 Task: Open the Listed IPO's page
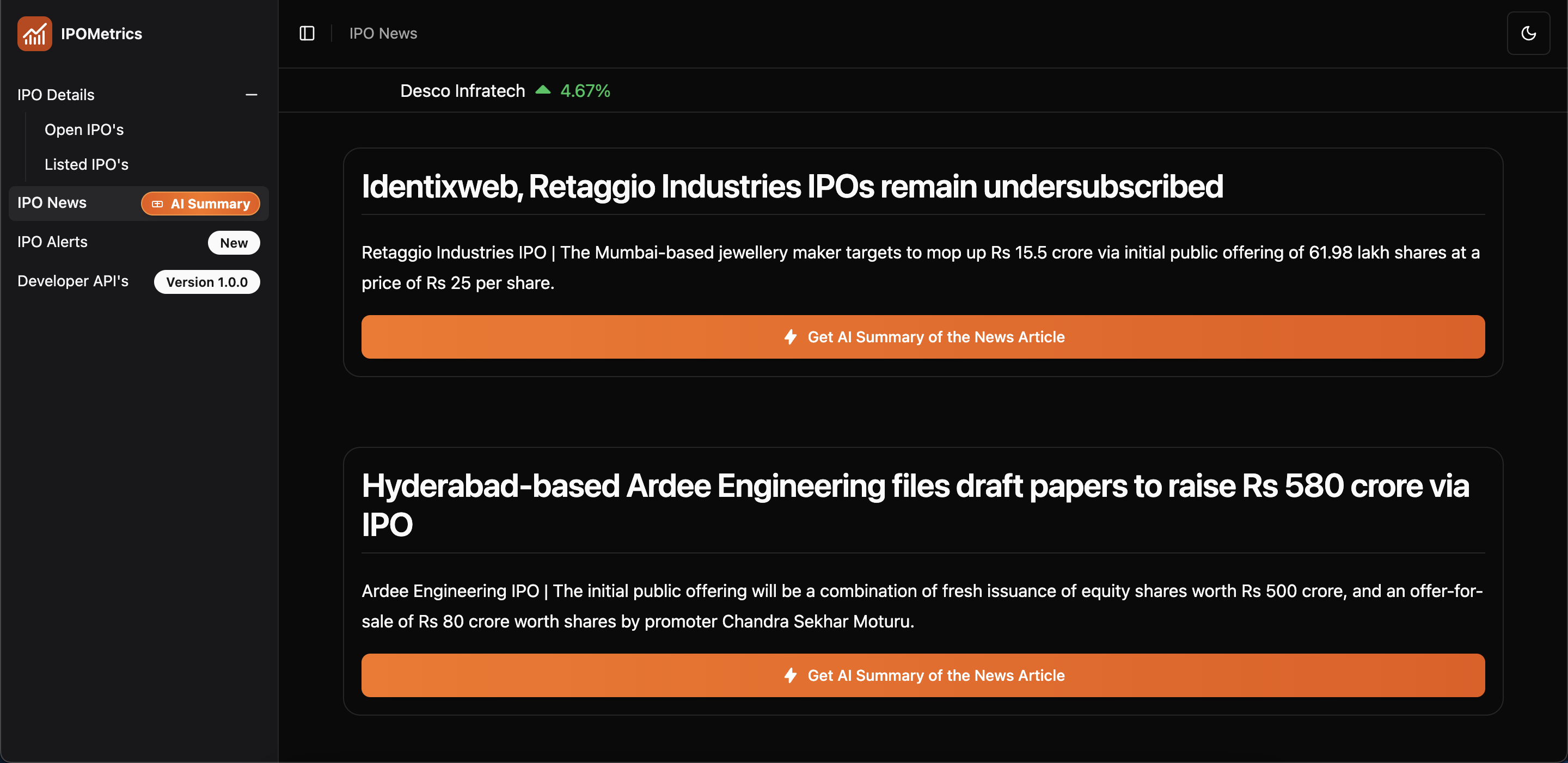(x=87, y=164)
